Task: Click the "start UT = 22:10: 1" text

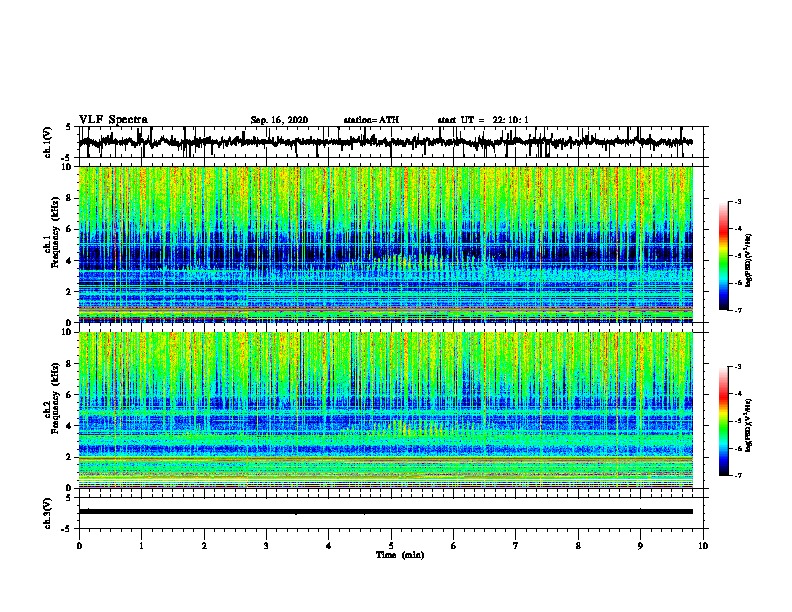Action: pyautogui.click(x=483, y=120)
